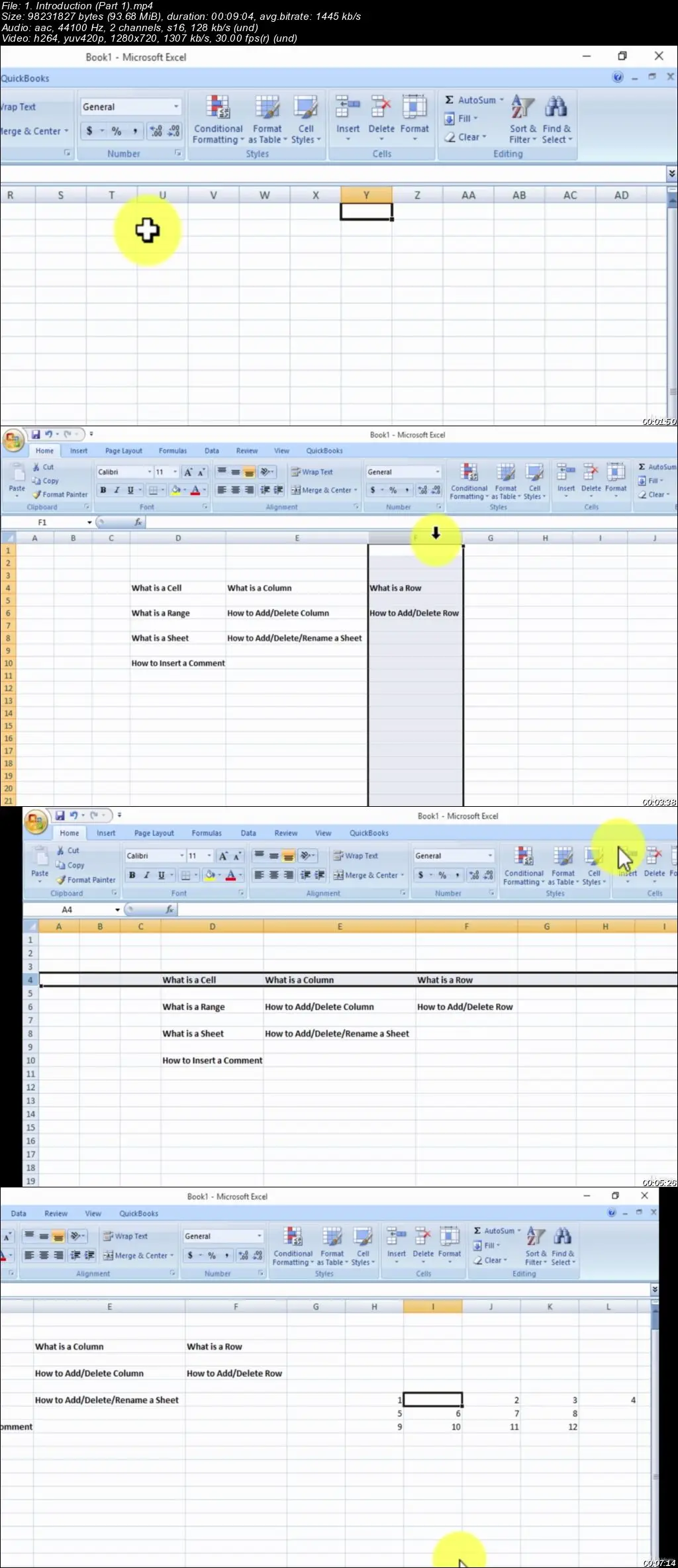Click Paste in the 00:03:38 frame
This screenshot has height=1568, width=678.
(17, 479)
